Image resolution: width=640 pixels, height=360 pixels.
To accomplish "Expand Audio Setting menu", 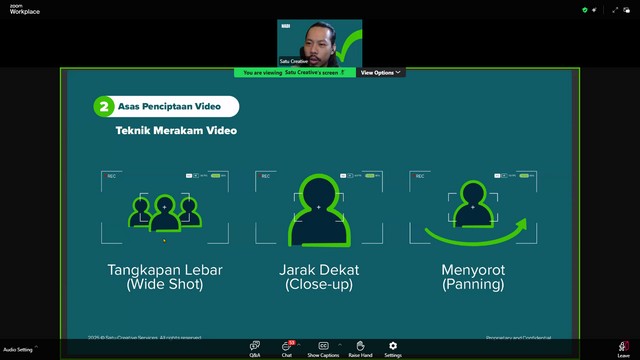I will point(36,347).
